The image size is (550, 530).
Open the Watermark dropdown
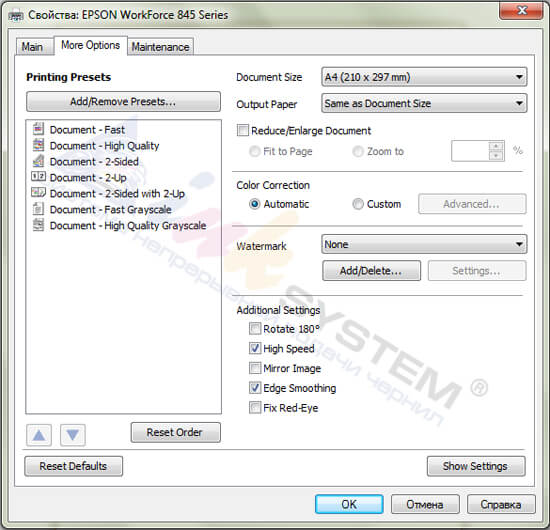coord(424,244)
